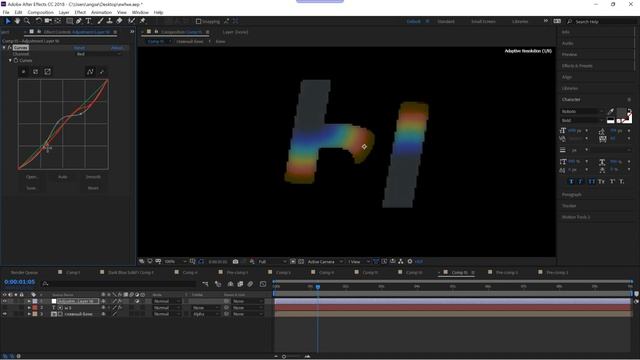Toggle Faux Italic in Character panel

coord(580,181)
